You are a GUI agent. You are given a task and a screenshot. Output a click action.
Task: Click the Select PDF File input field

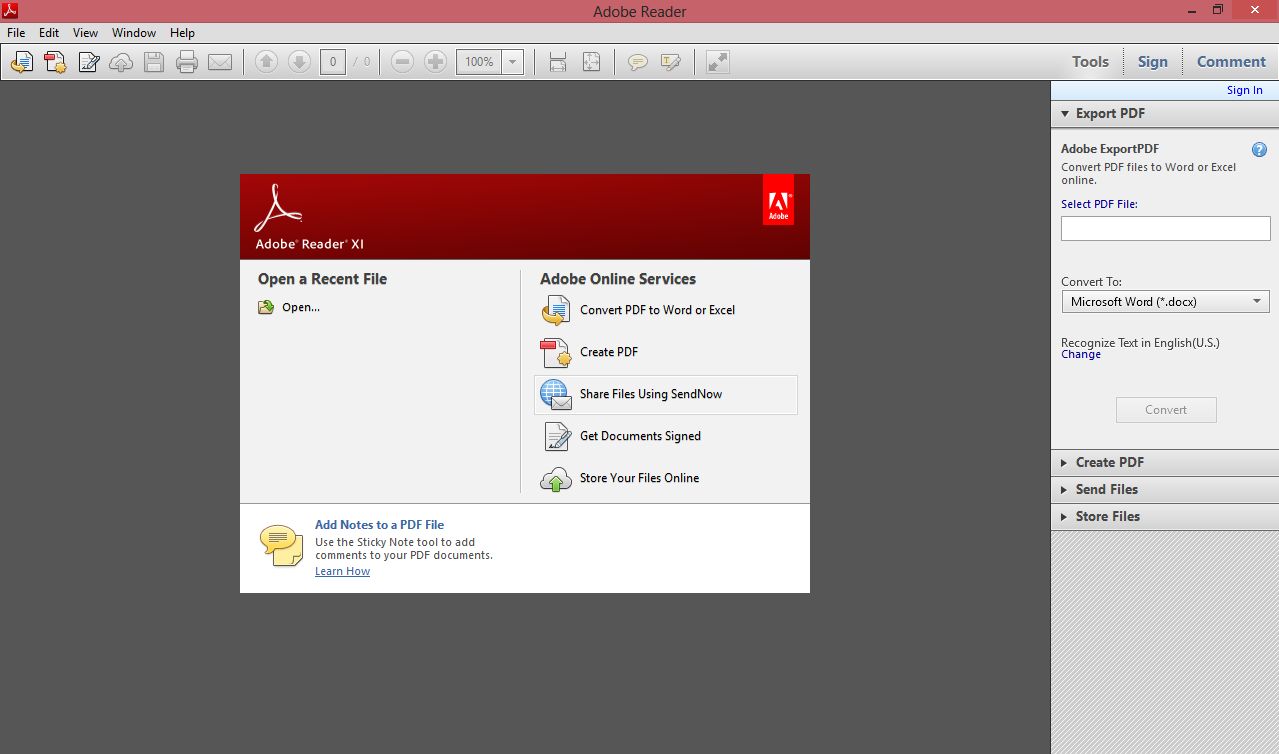point(1166,228)
